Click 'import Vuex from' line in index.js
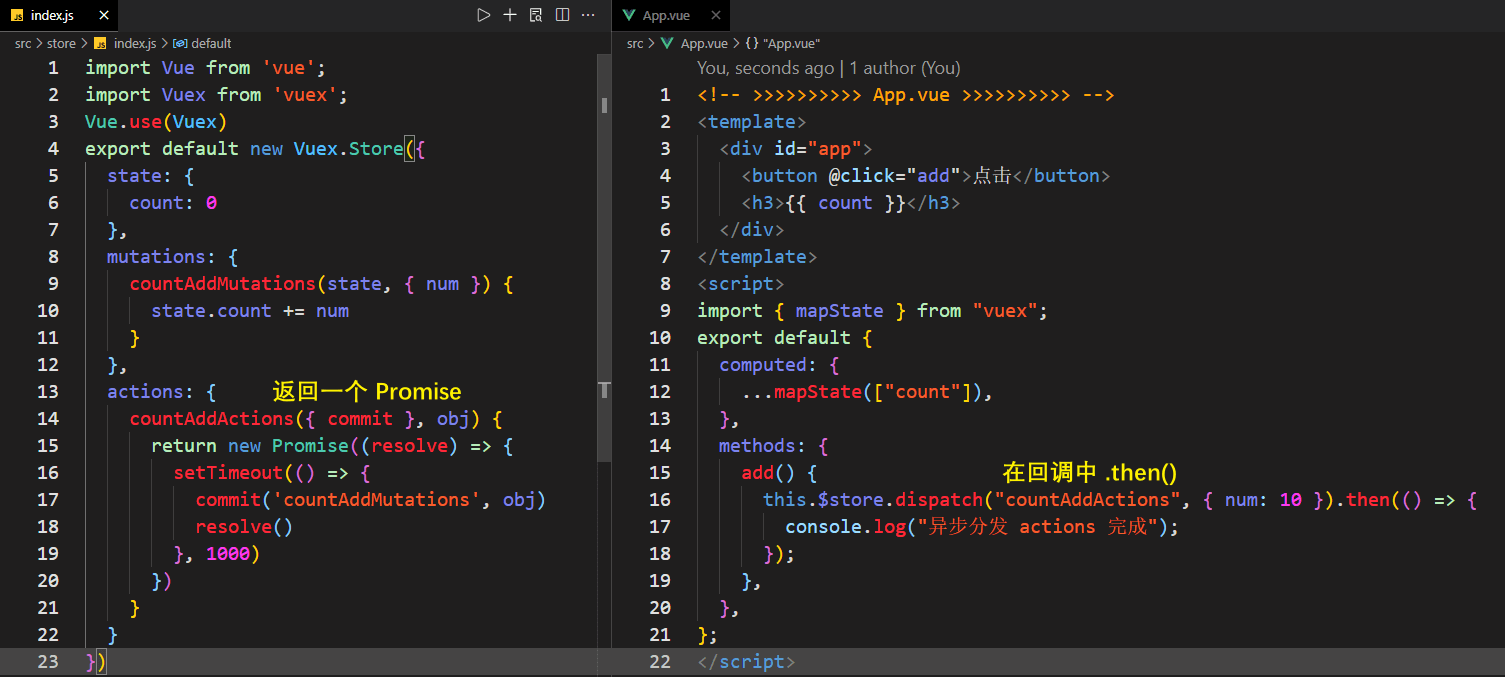The height and width of the screenshot is (677, 1505). tap(217, 94)
